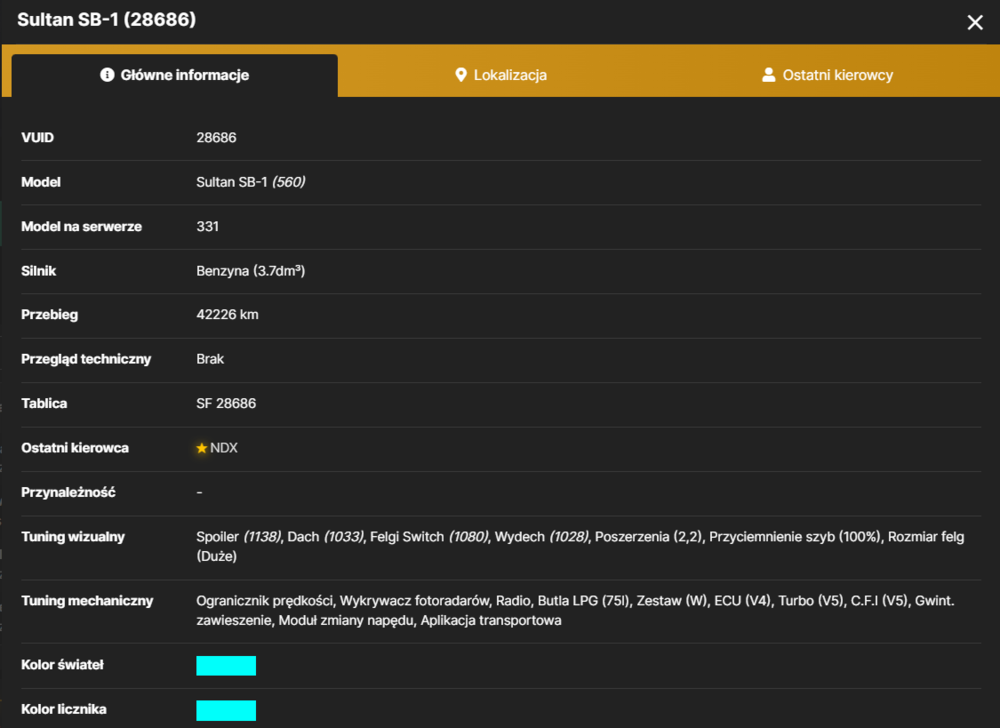Open the Lokalizacja tab
This screenshot has height=728, width=1000.
click(501, 75)
